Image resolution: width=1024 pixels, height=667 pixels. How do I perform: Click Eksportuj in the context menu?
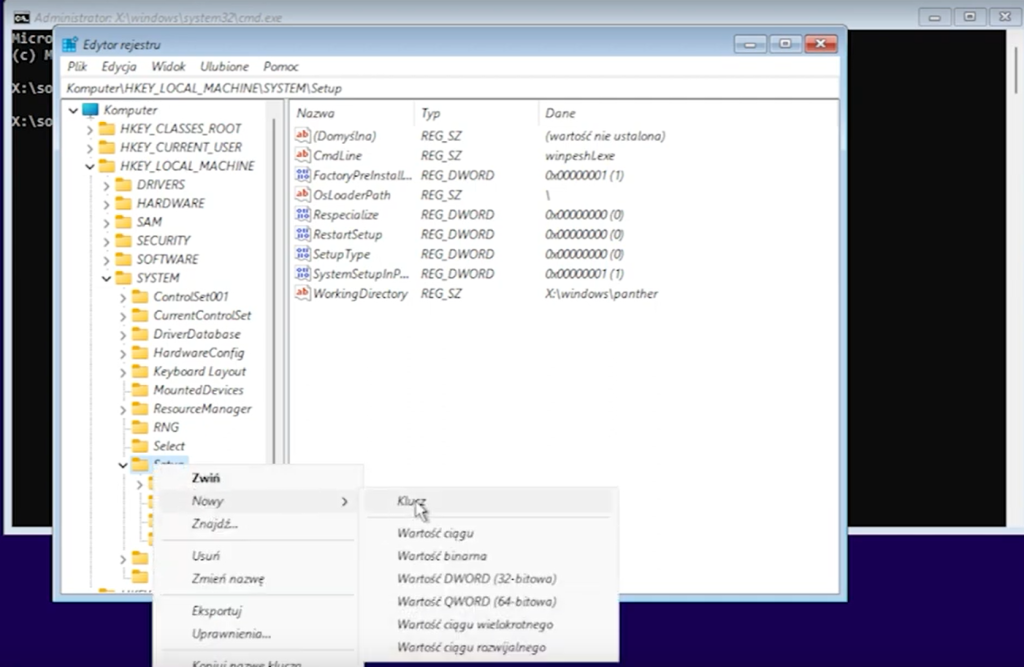coord(258,611)
